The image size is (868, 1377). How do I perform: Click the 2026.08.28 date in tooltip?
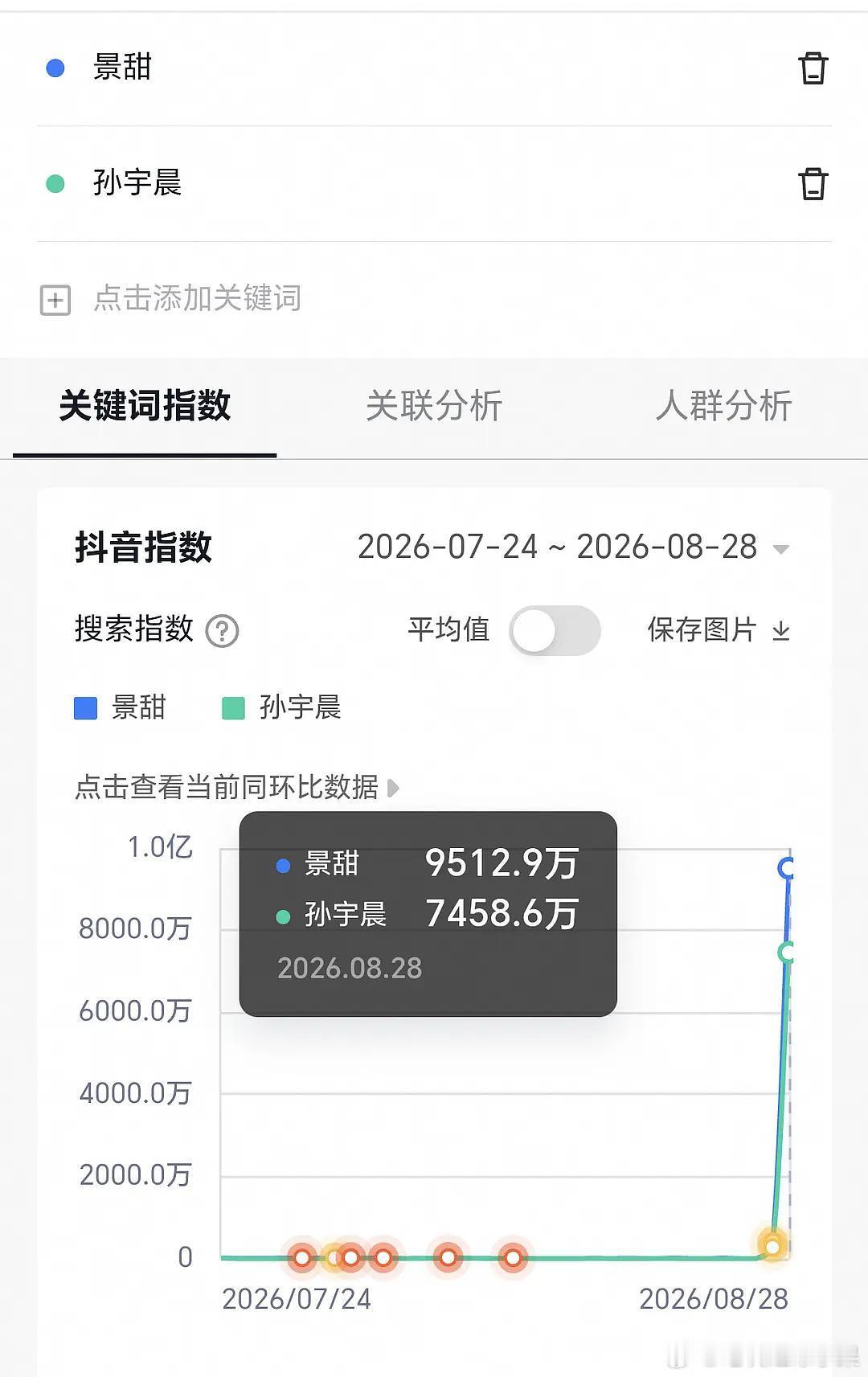350,968
